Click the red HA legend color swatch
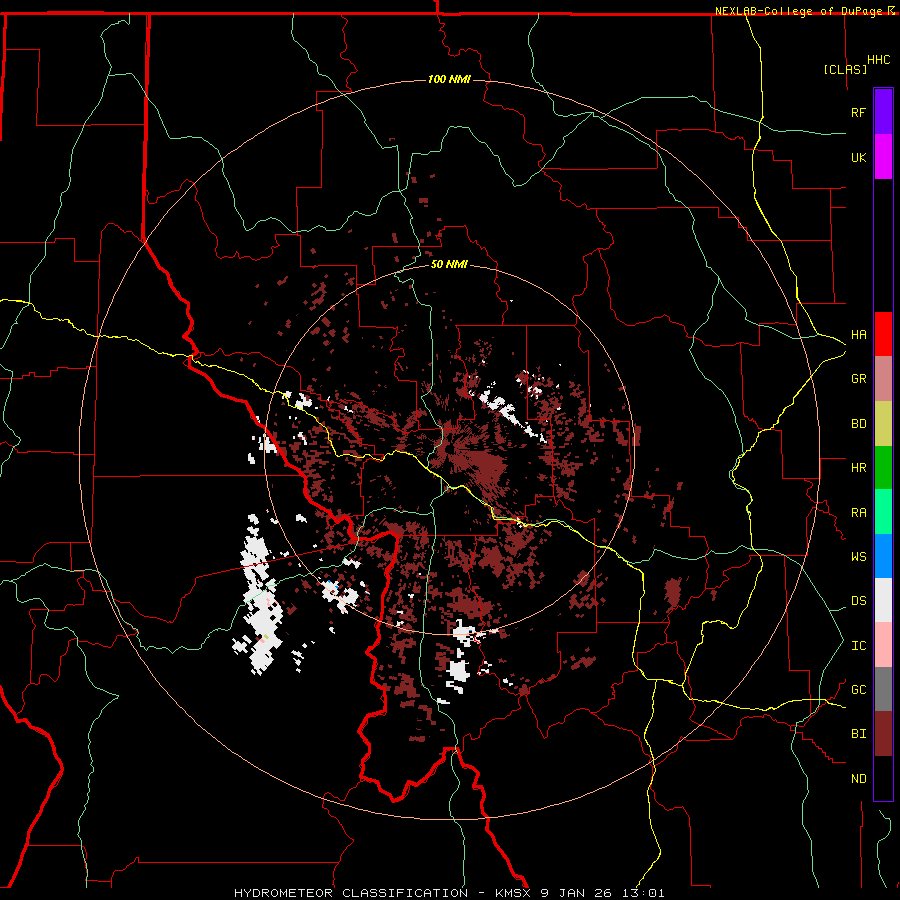 (x=883, y=334)
